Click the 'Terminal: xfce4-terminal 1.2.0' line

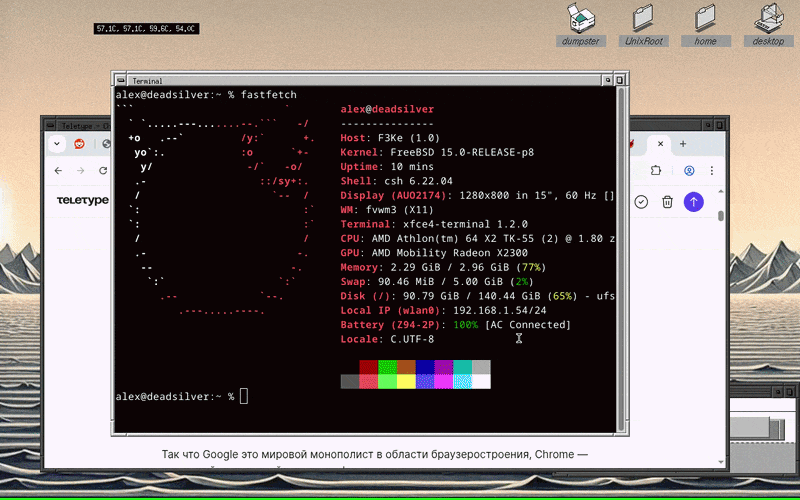434,224
